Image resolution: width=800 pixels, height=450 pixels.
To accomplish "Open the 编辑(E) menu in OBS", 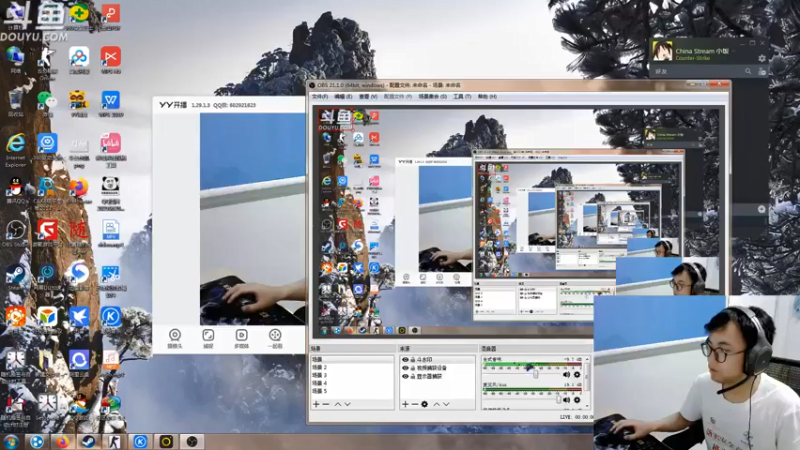I will 343,96.
